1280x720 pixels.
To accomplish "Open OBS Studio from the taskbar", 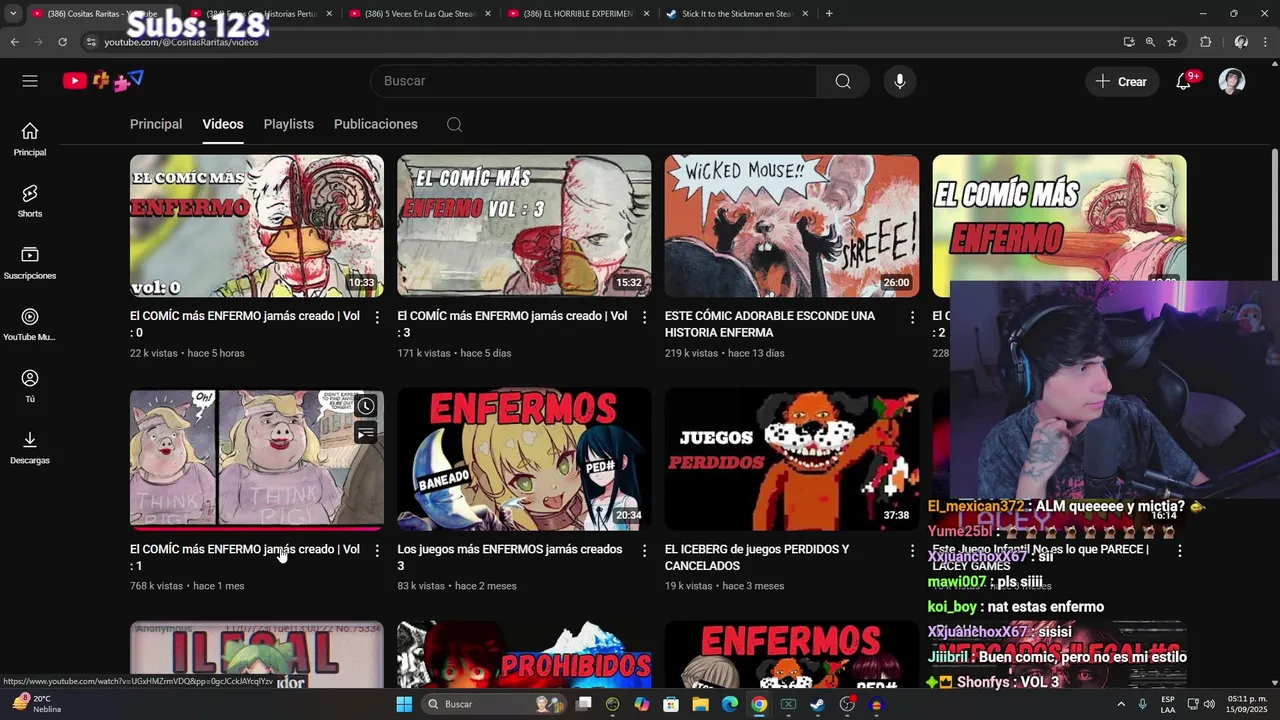I will click(847, 704).
